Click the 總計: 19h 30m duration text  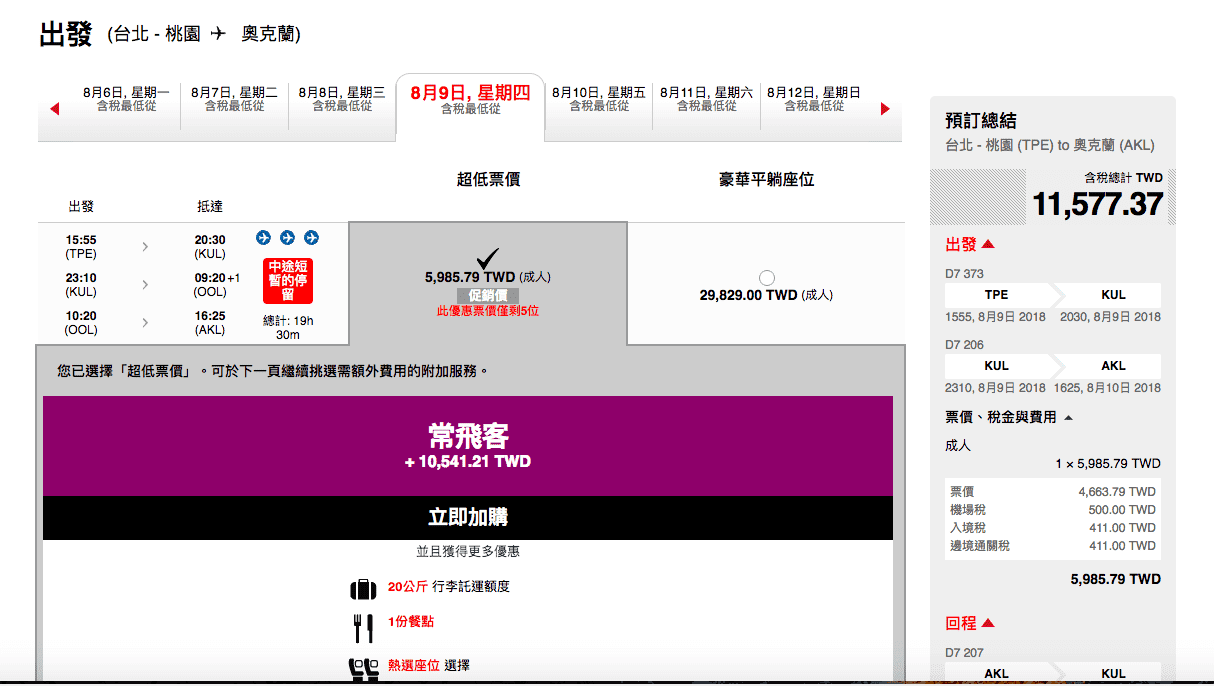288,327
